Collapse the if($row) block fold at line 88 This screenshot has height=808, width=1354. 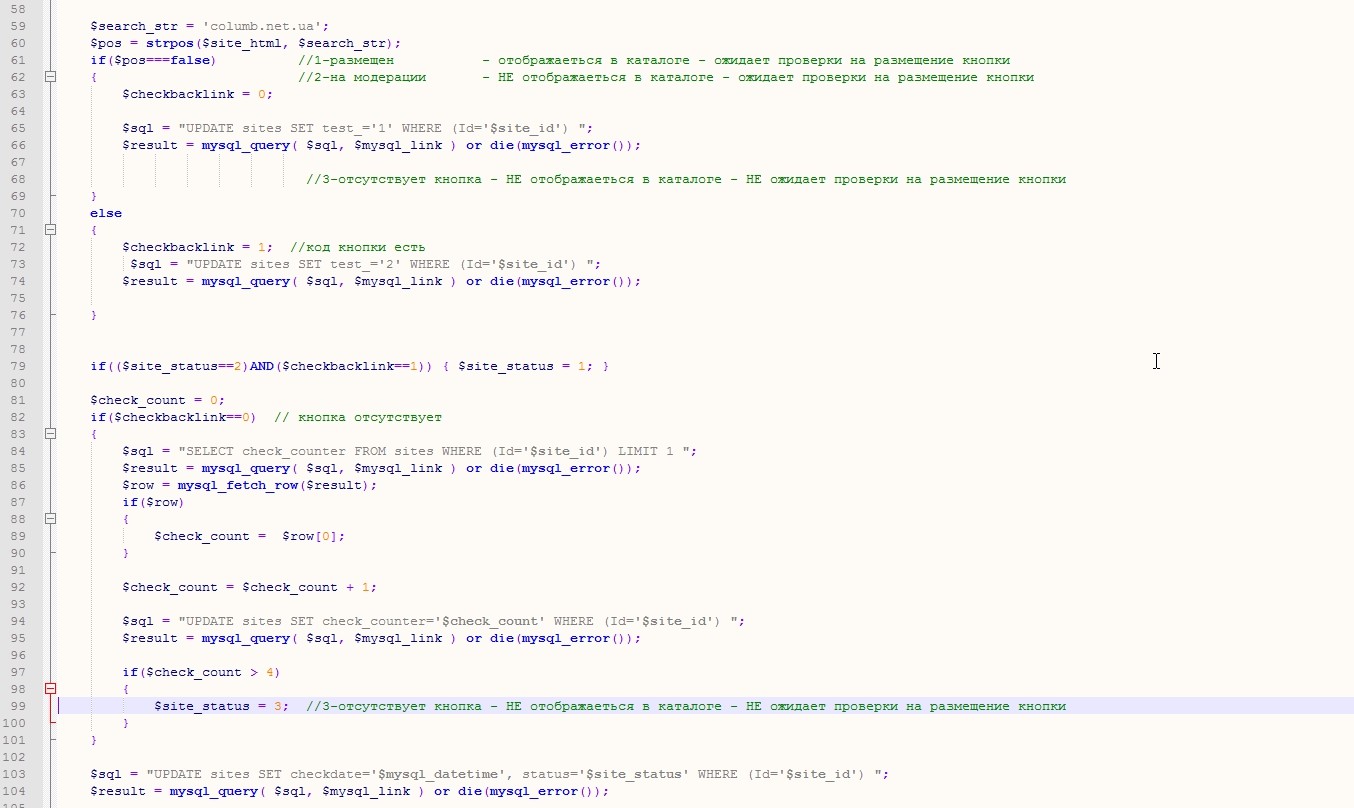[50, 519]
